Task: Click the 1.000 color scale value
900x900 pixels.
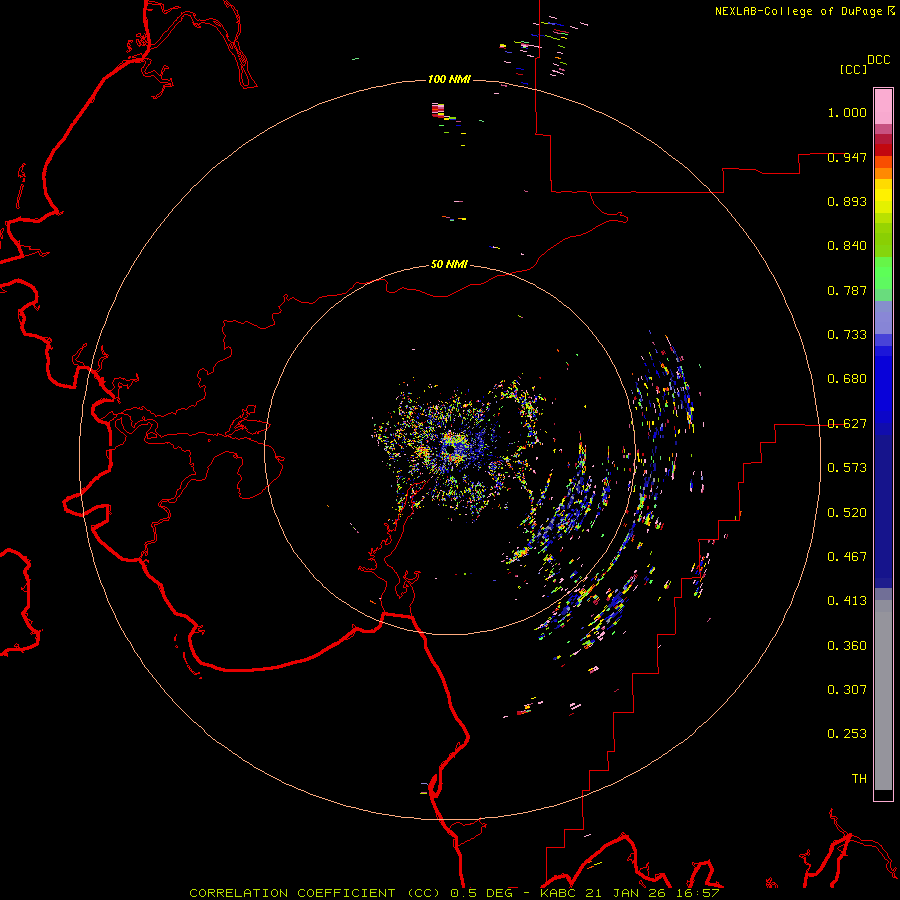Action: click(x=847, y=113)
